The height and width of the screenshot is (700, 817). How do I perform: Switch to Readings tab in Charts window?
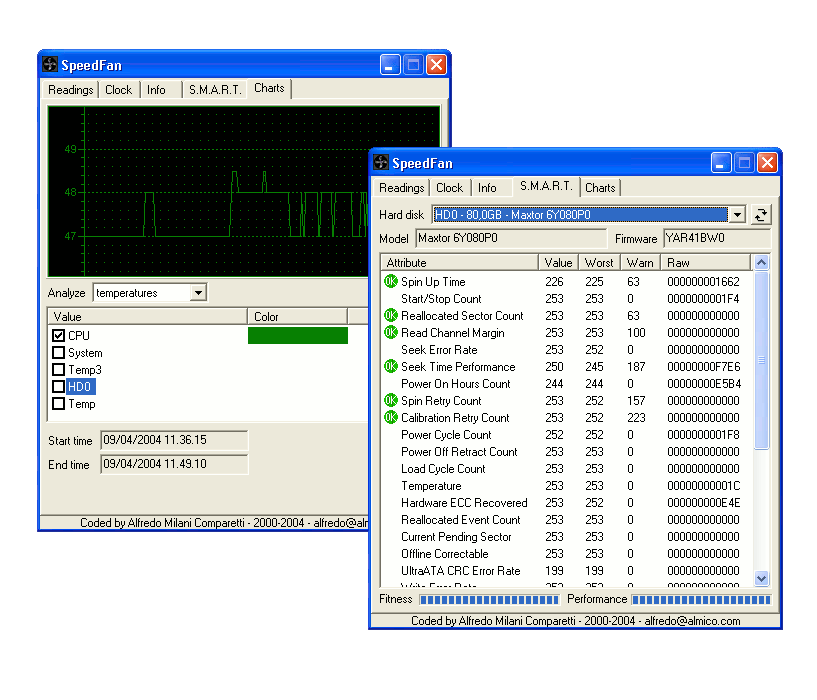click(x=70, y=90)
